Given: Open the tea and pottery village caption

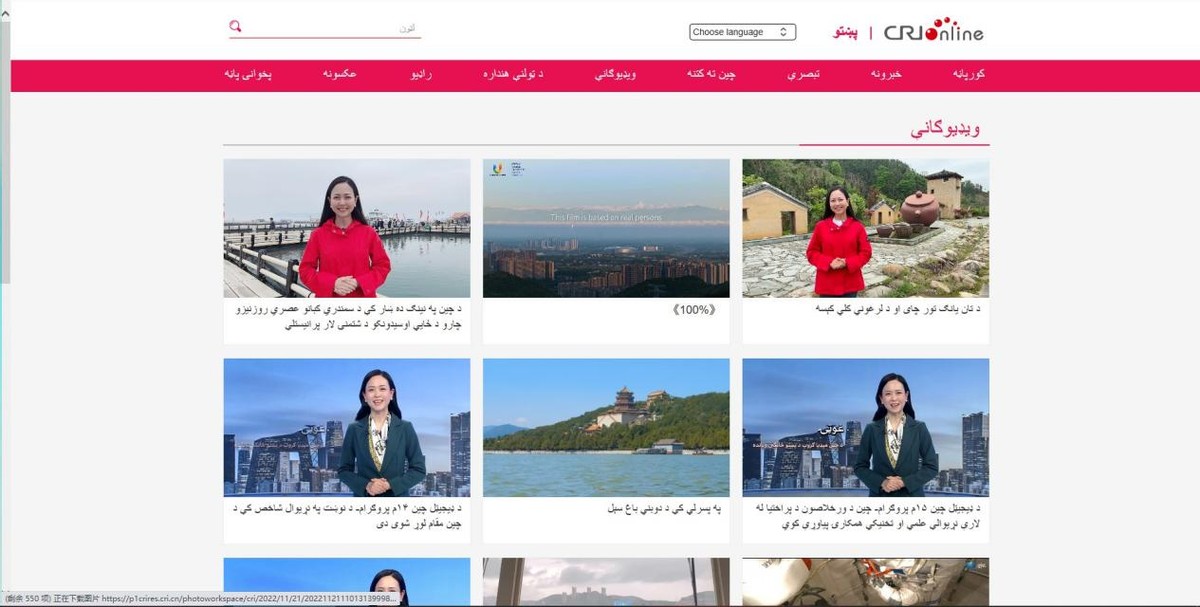Looking at the screenshot, I should [899, 309].
